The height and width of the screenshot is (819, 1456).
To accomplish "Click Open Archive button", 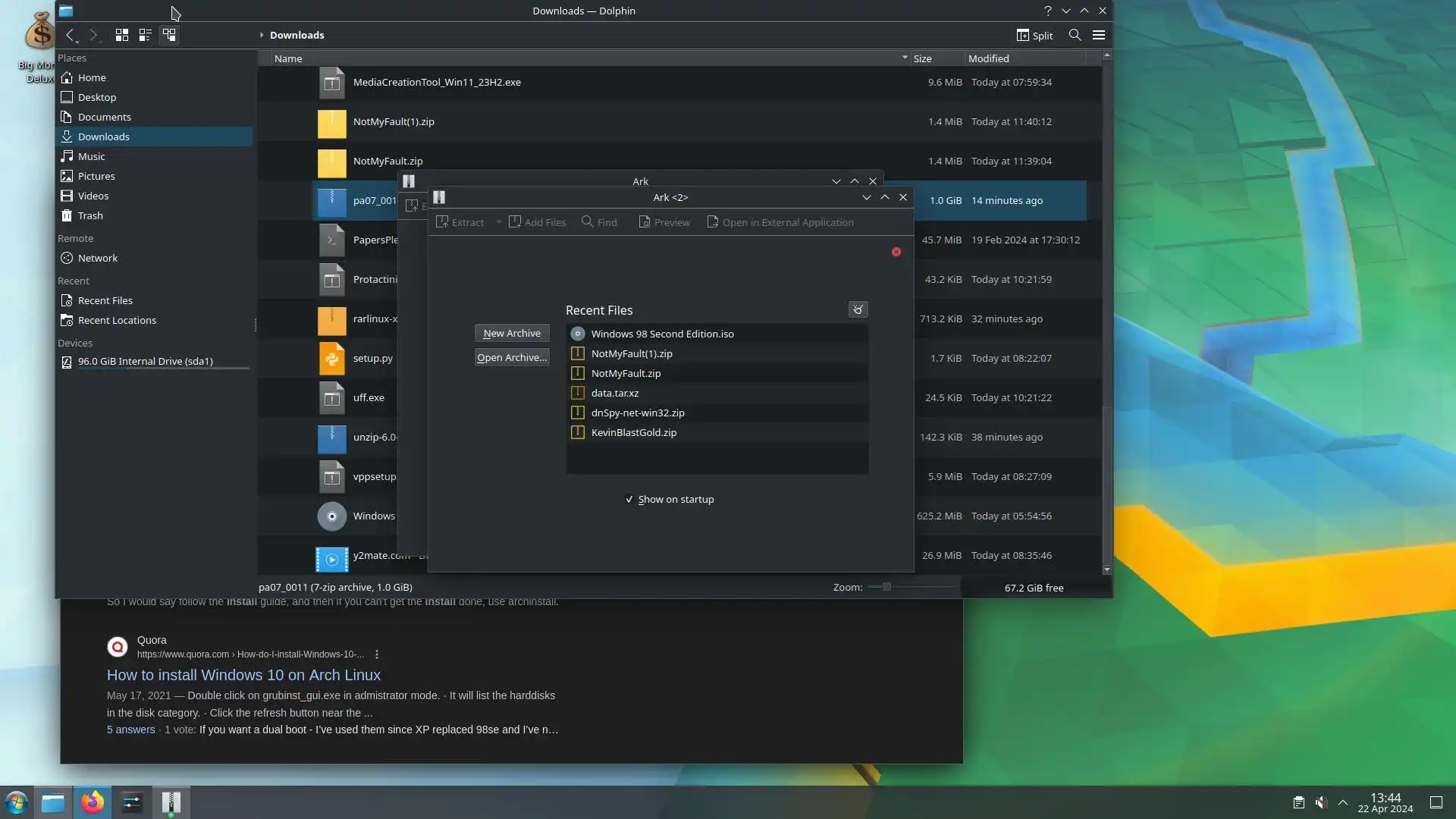I will point(512,357).
